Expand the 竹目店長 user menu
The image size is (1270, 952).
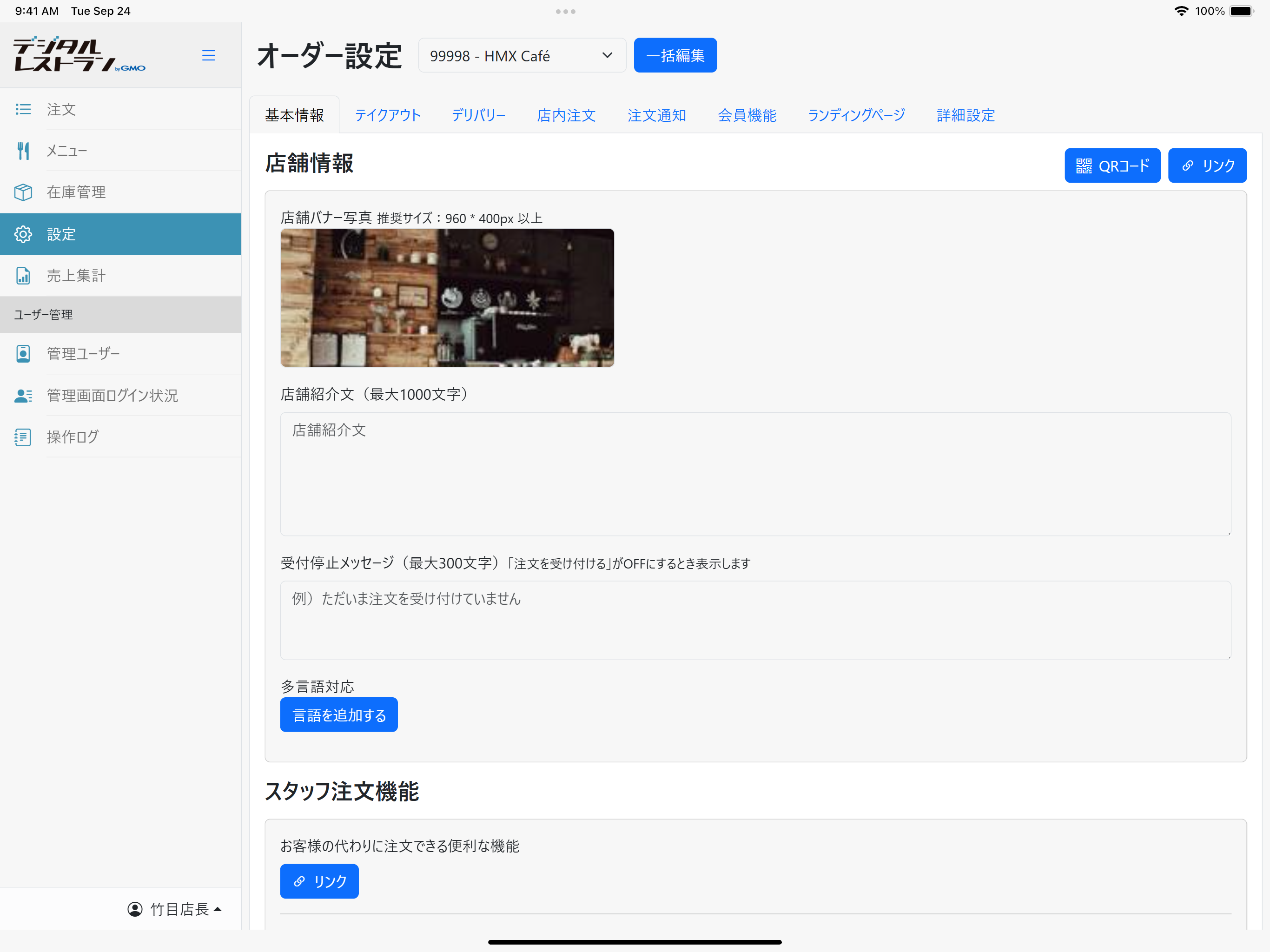pyautogui.click(x=175, y=908)
